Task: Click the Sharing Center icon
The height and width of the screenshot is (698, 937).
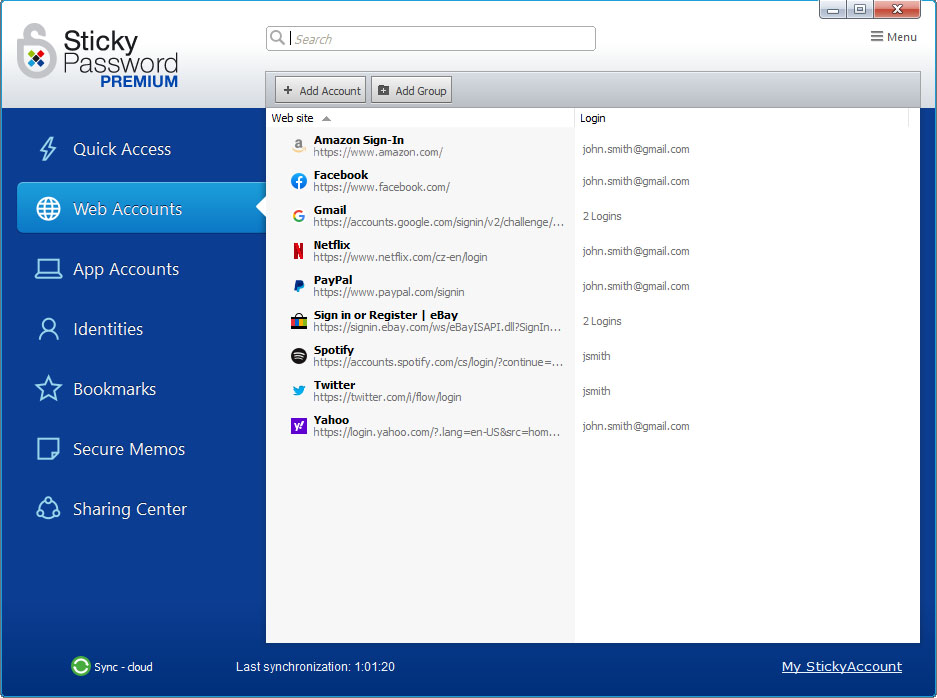Action: (x=48, y=509)
